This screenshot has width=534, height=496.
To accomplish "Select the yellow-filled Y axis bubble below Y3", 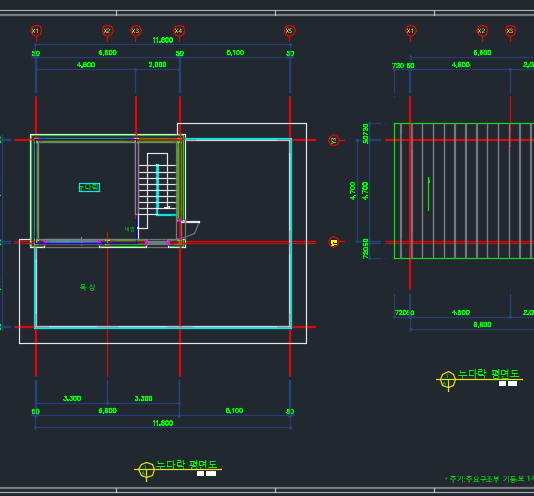I will (334, 242).
